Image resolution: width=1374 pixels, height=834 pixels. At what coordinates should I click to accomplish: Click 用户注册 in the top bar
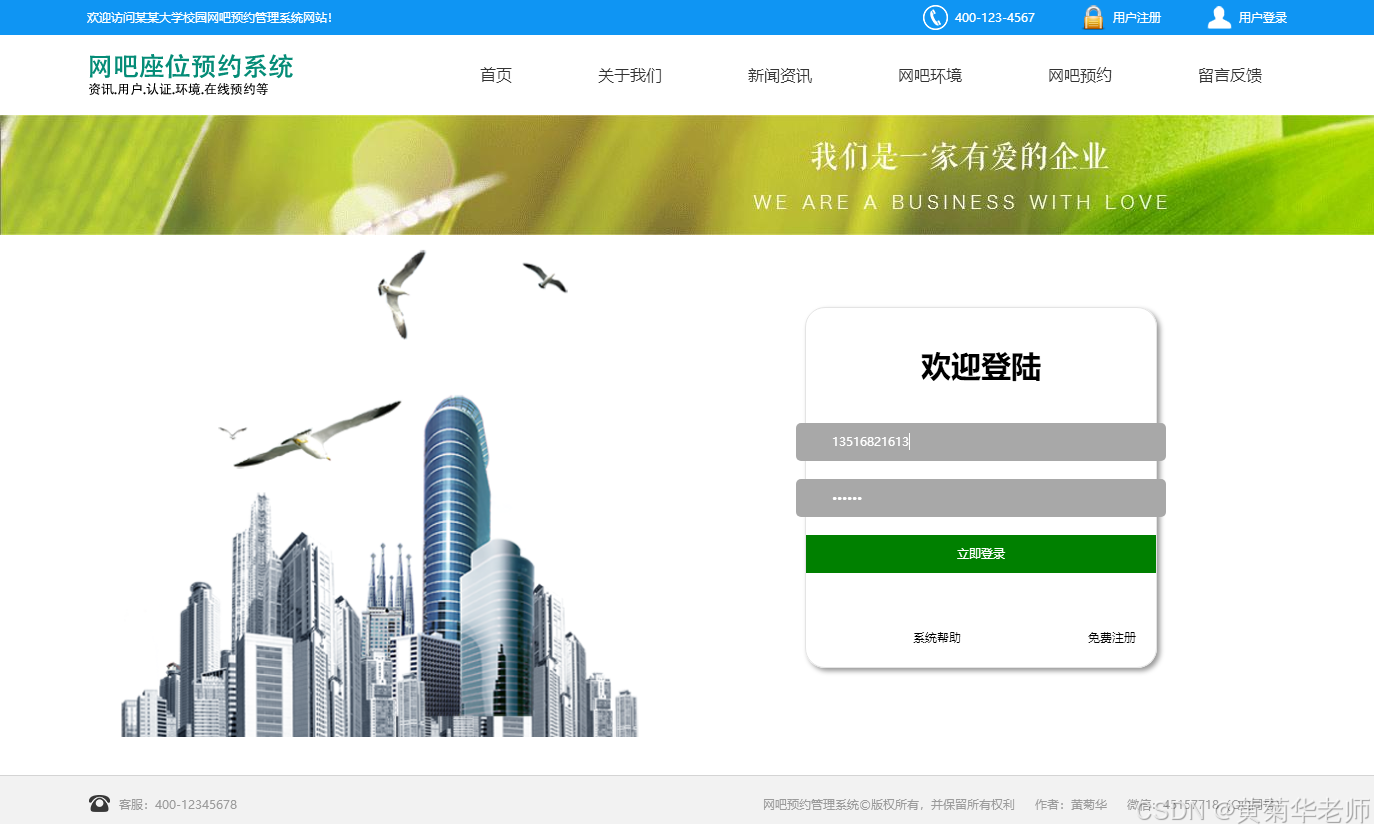1136,17
